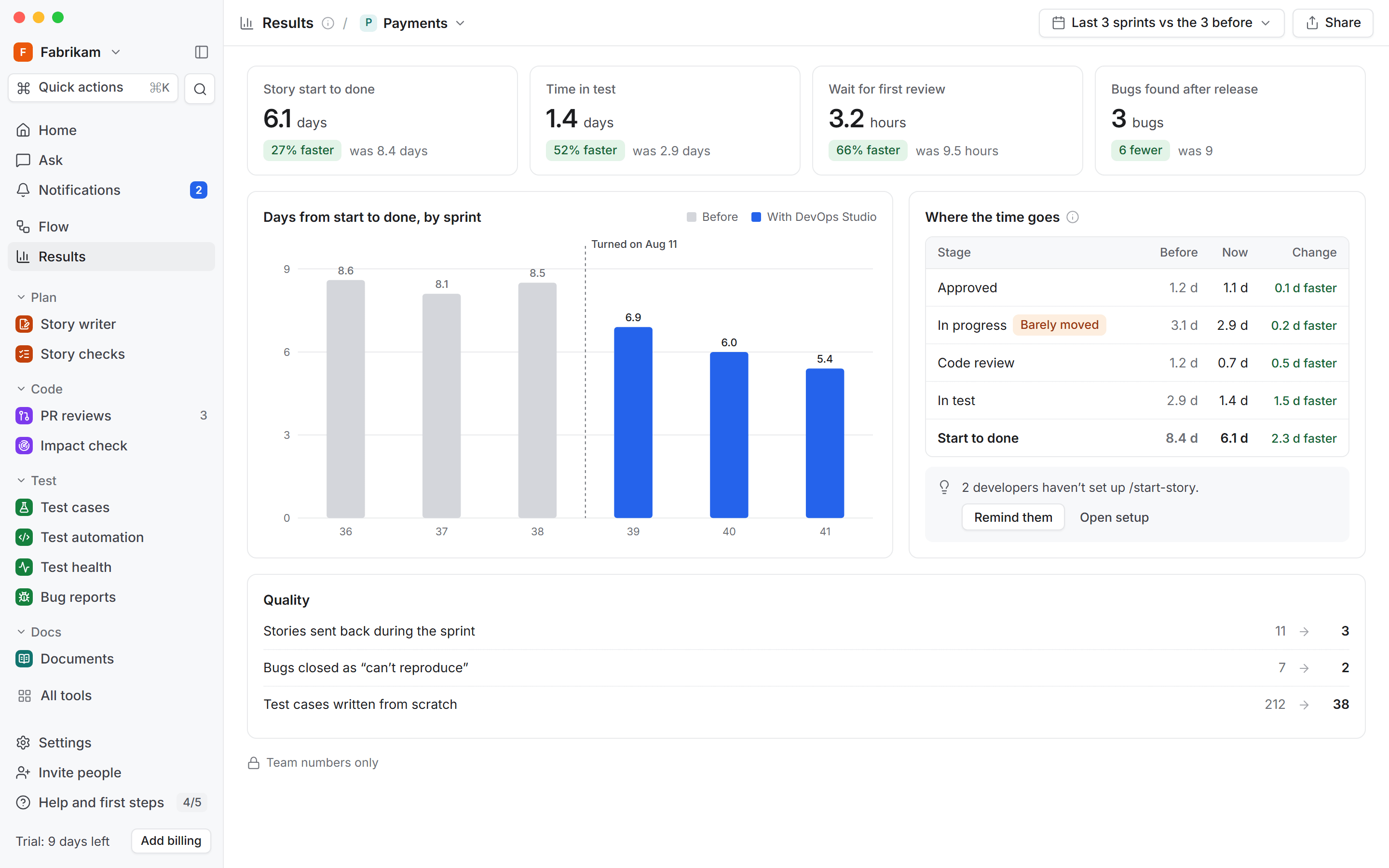The image size is (1389, 868).
Task: Click the Share button
Action: pos(1333,23)
